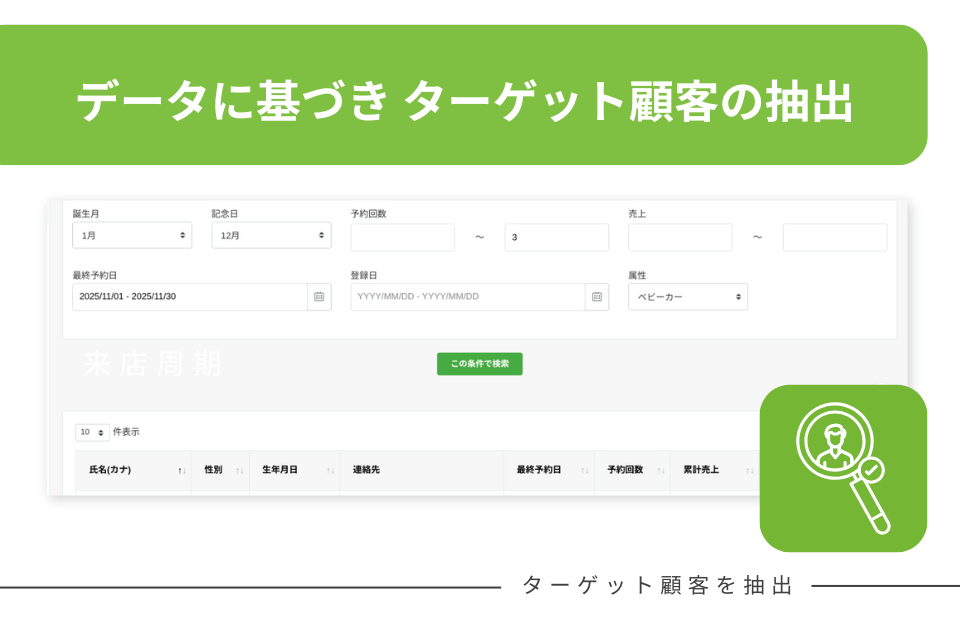Open calendar icon for 登録日

tap(597, 297)
